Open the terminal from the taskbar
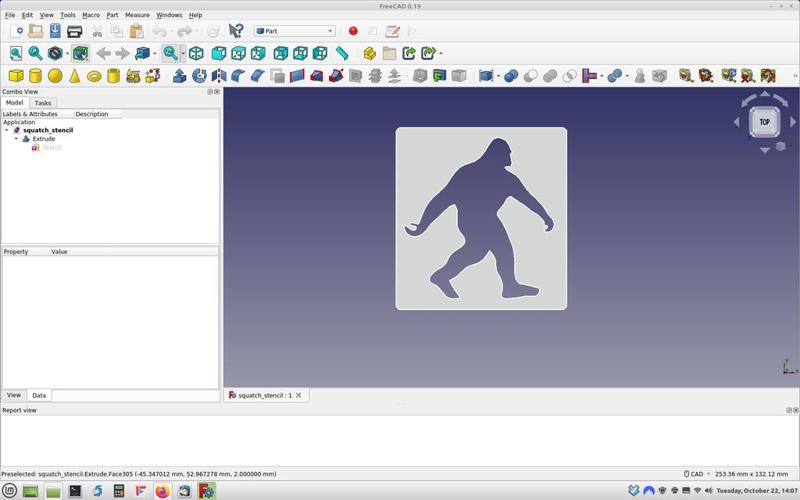Image resolution: width=800 pixels, height=500 pixels. coord(75,491)
